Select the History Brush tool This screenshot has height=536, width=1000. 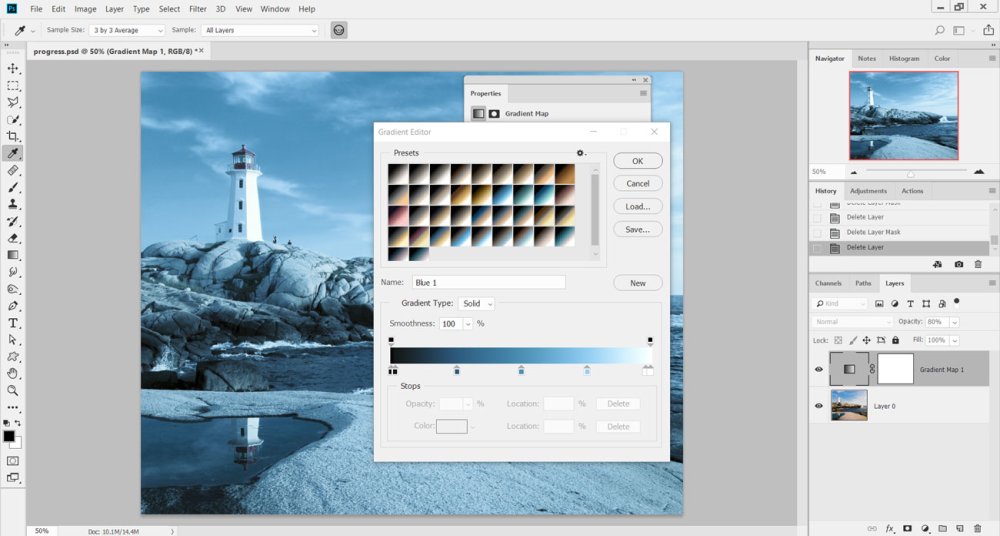click(13, 221)
